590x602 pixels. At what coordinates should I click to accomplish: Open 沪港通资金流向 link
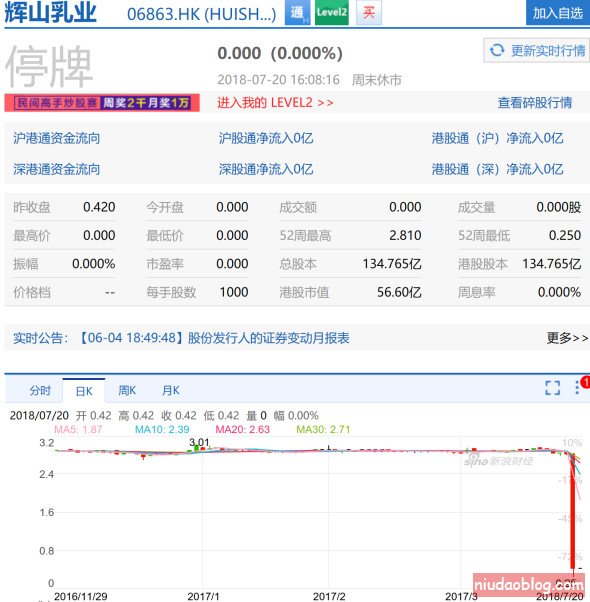click(x=56, y=138)
